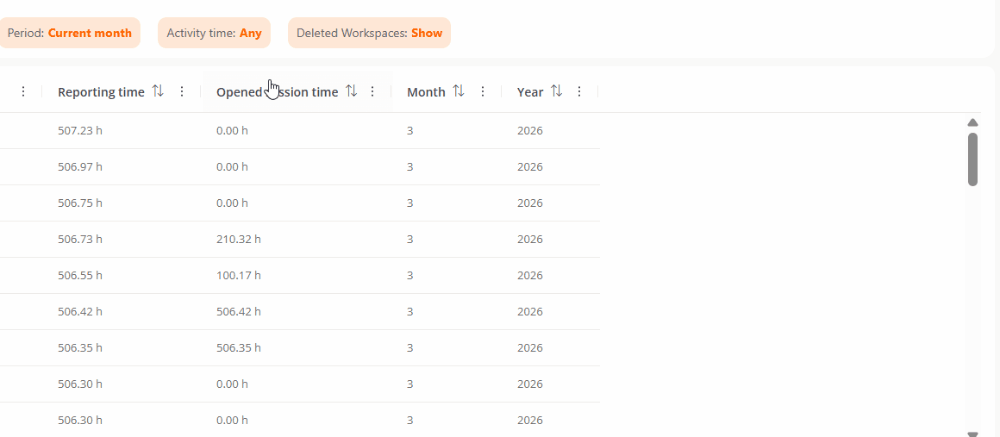Select the 507.23 h reporting time cell
The height and width of the screenshot is (437, 1000).
(x=80, y=131)
